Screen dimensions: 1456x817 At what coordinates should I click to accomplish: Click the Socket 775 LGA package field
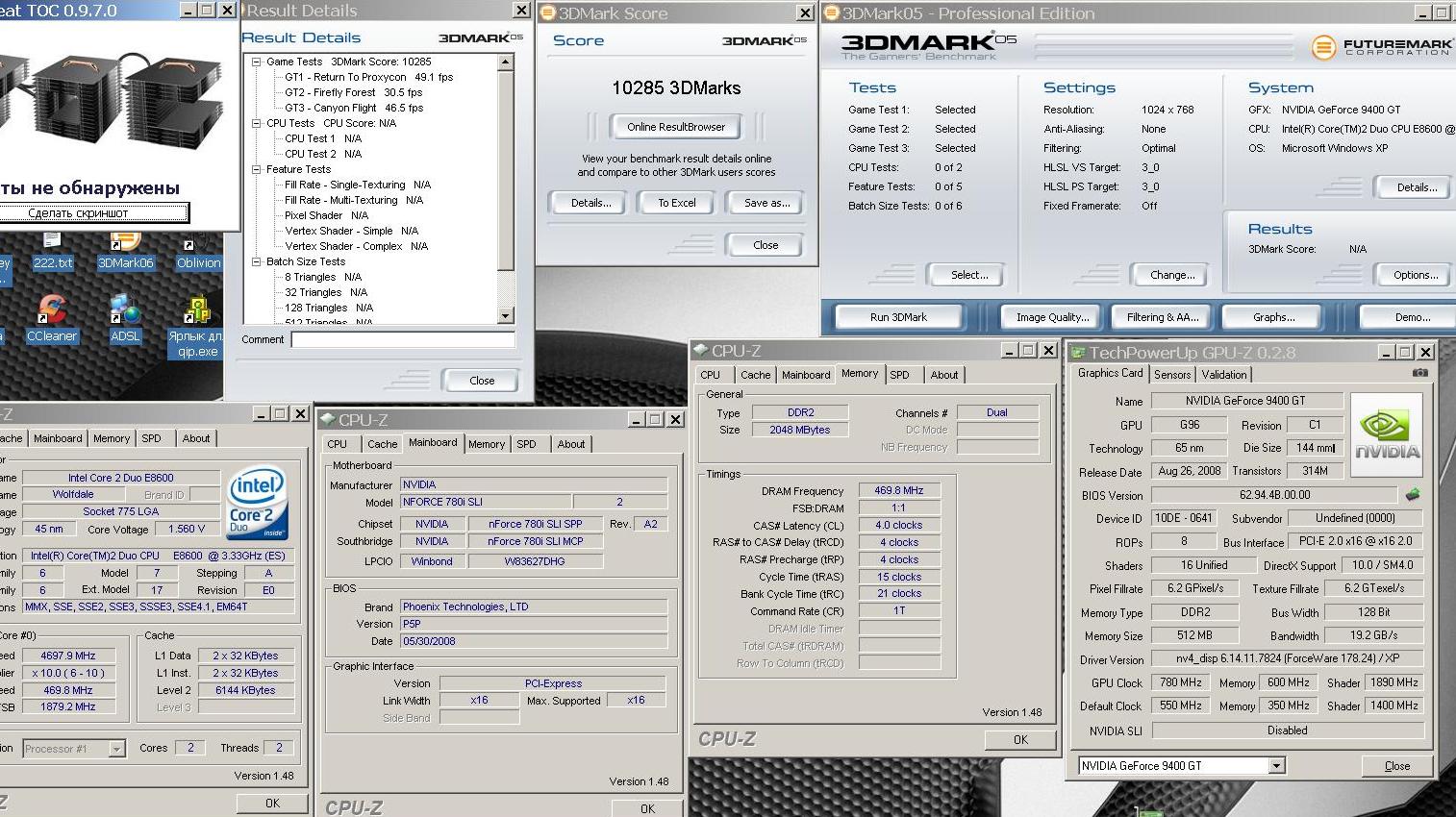(120, 511)
